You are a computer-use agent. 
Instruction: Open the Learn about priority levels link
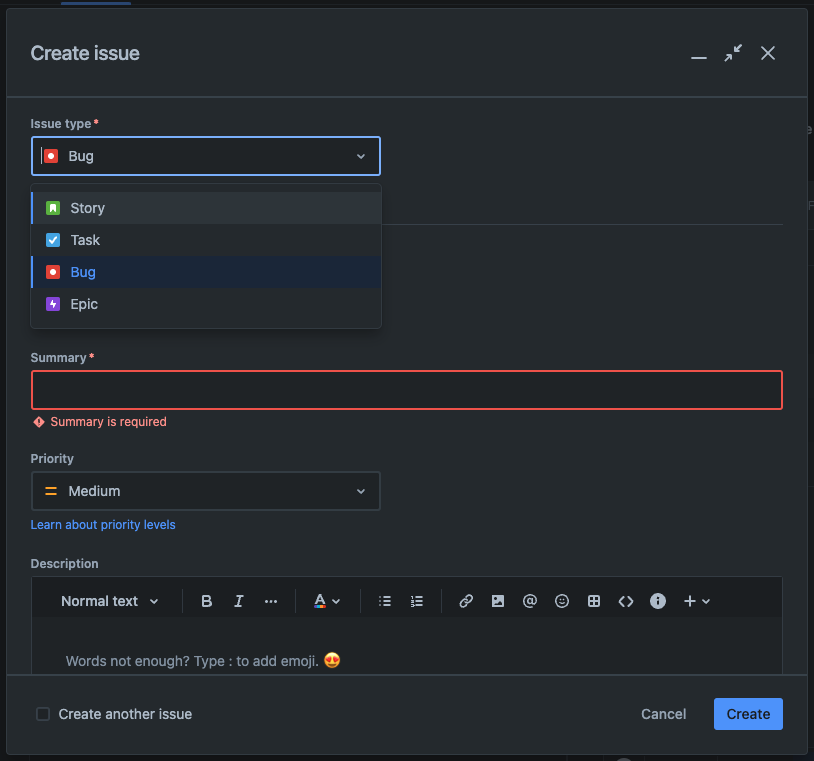coord(103,524)
